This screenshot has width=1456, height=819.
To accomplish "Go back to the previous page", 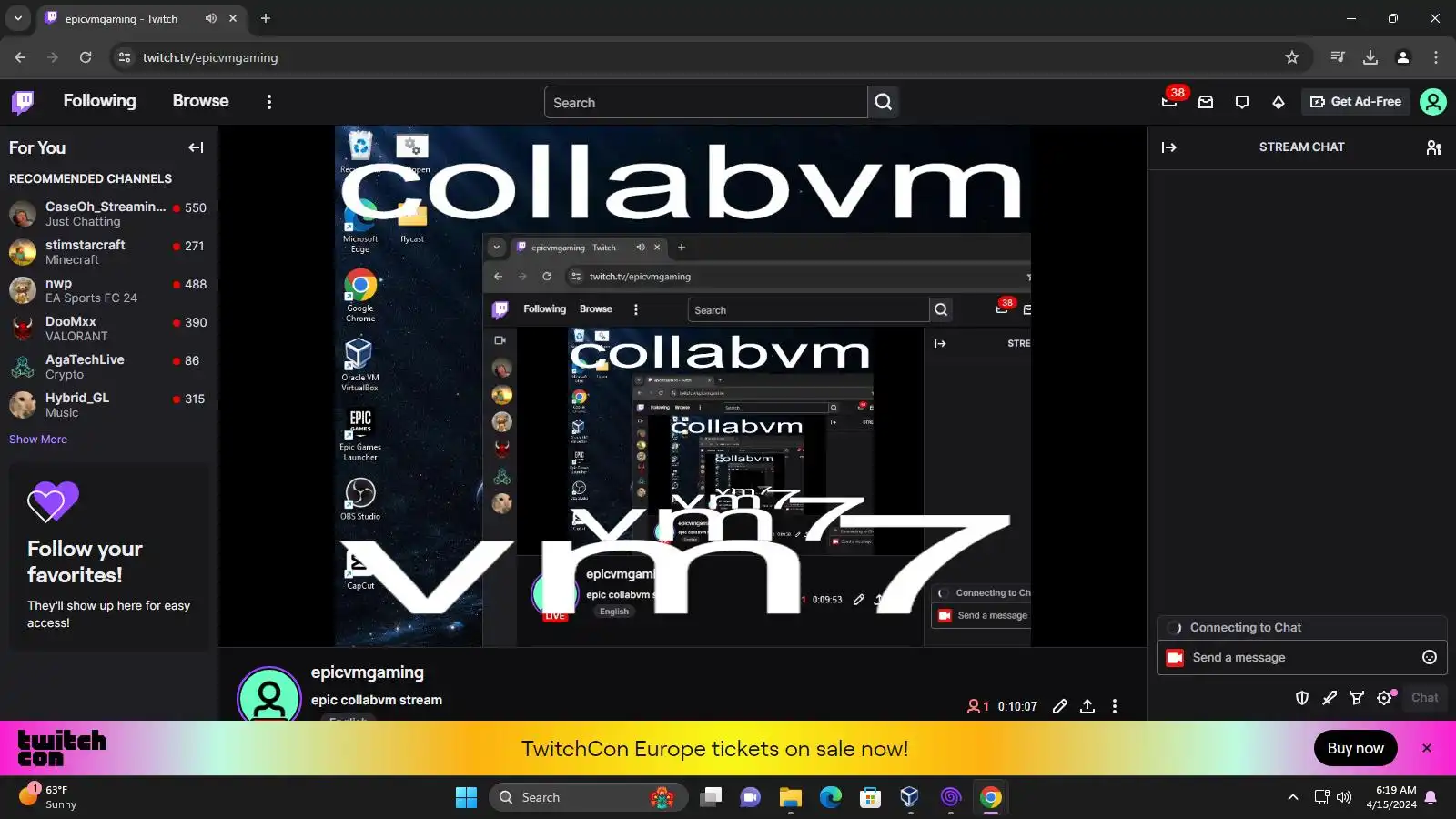I will [x=20, y=57].
